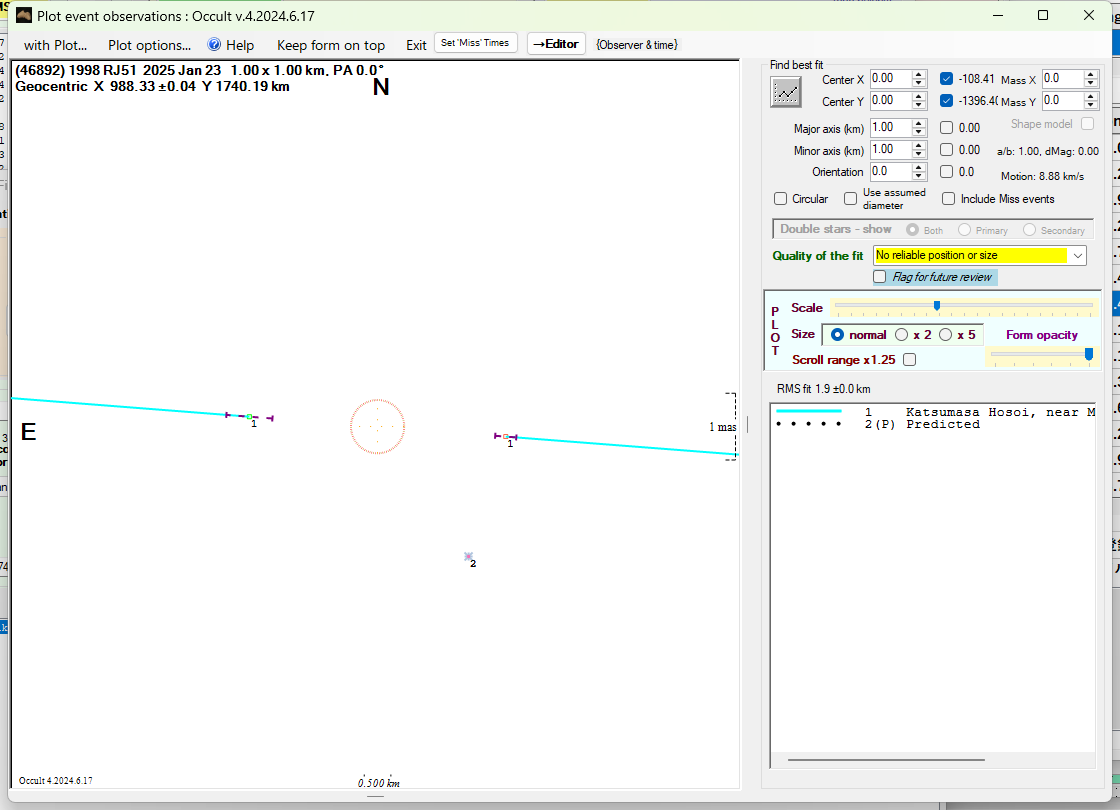Increase Major axis value with up arrow
The width and height of the screenshot is (1120, 810).
tap(919, 123)
